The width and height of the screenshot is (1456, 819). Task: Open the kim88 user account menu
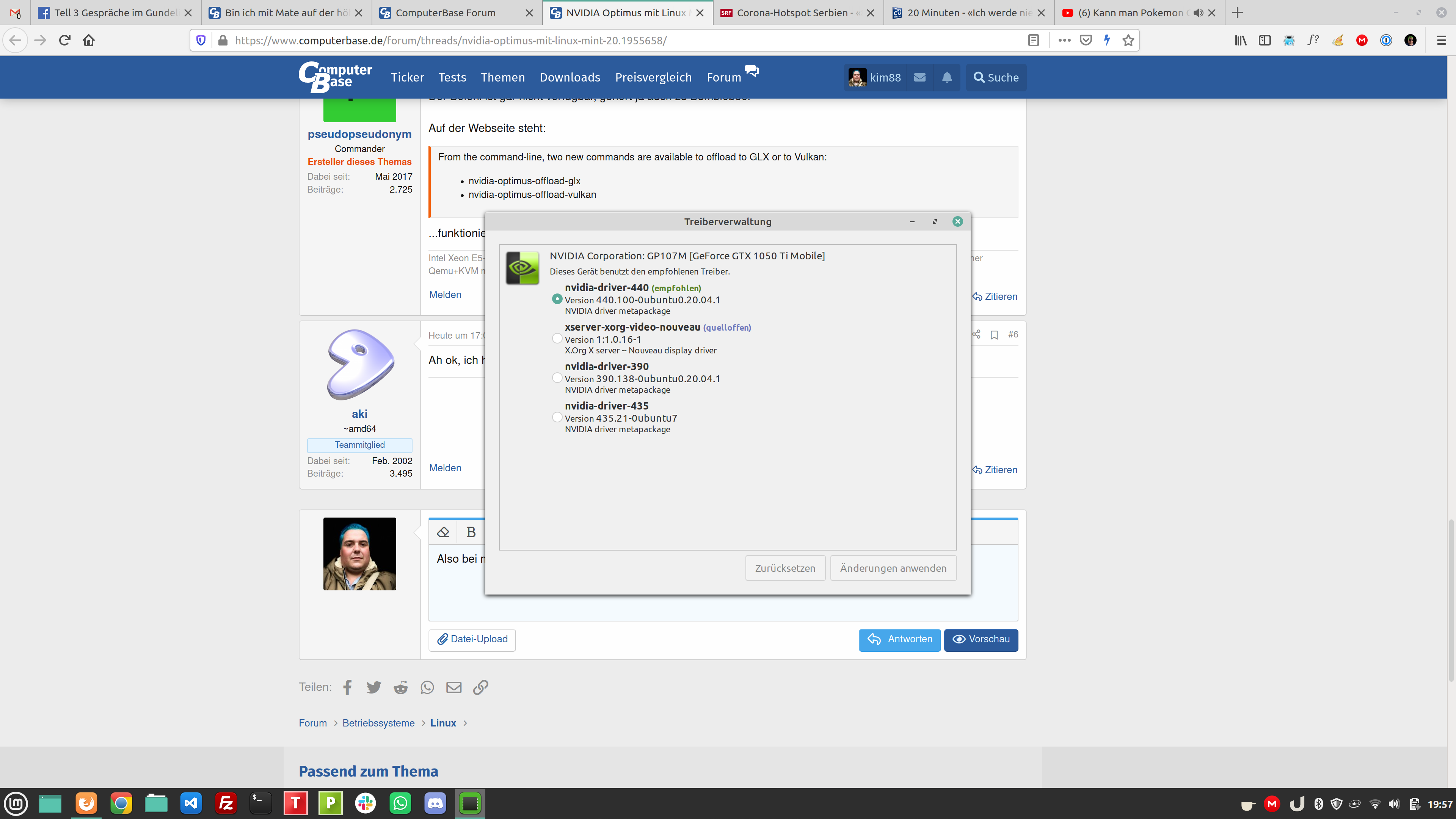coord(874,77)
